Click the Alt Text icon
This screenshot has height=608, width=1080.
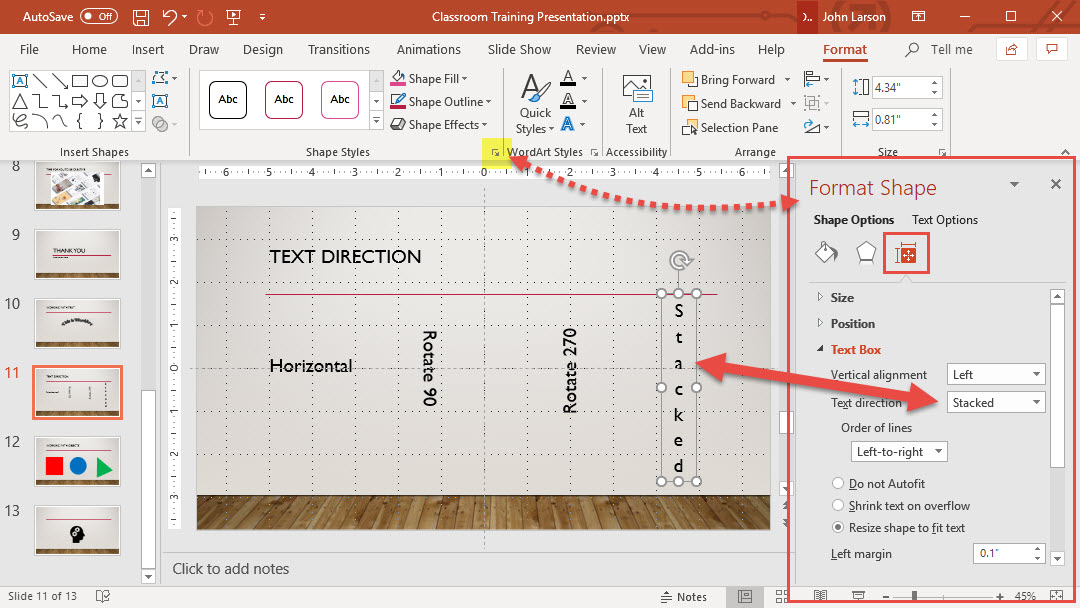636,105
